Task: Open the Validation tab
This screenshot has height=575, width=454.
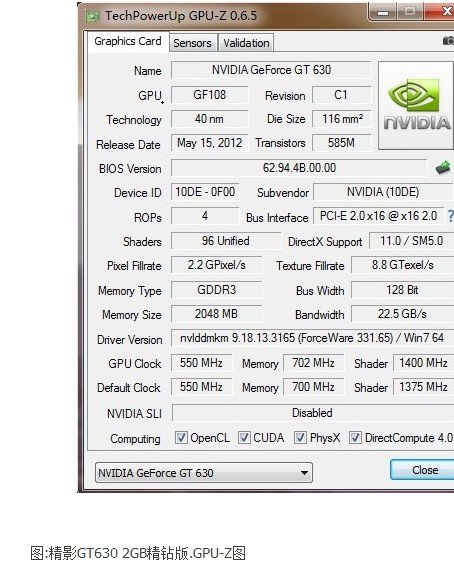Action: 246,43
